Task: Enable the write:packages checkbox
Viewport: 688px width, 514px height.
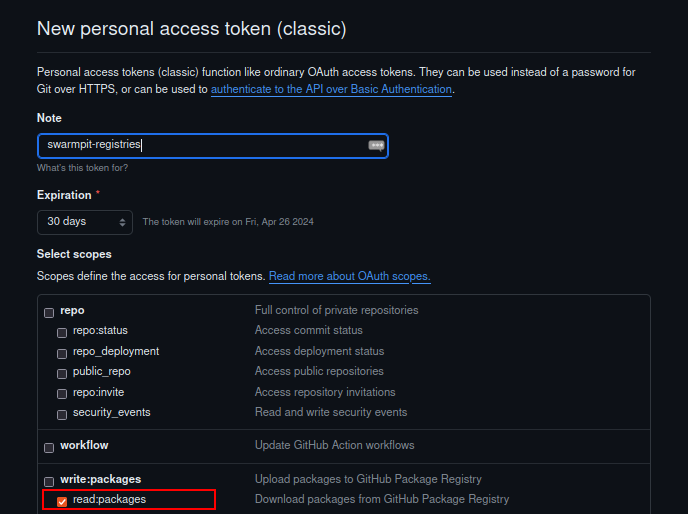Action: coord(49,481)
